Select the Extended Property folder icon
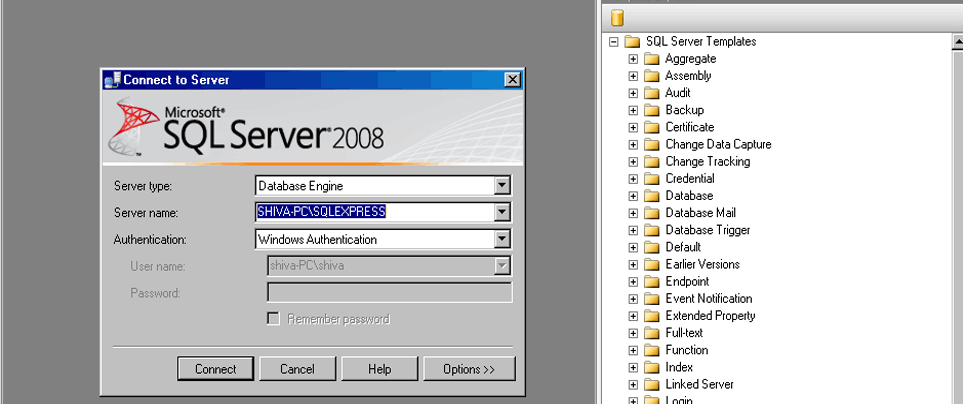 pyautogui.click(x=652, y=316)
